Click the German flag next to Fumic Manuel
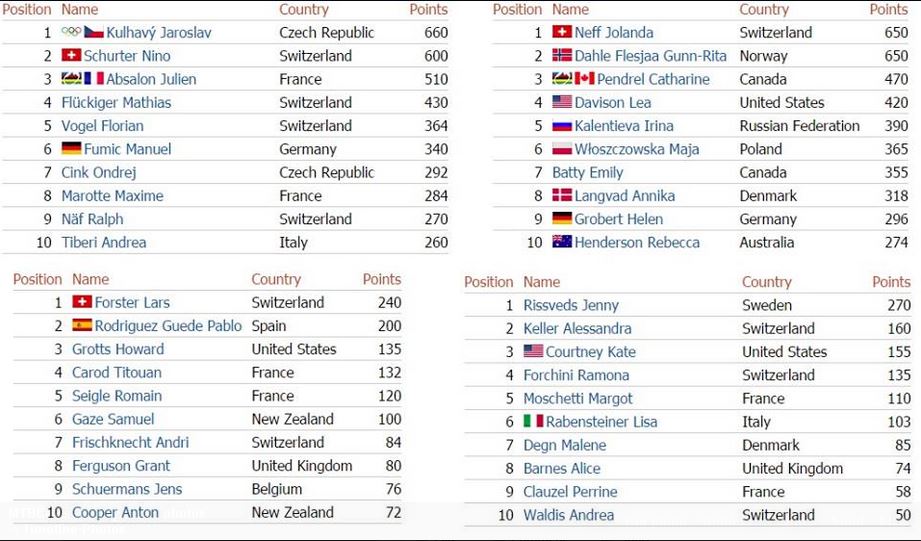This screenshot has height=541, width=921. tap(71, 148)
